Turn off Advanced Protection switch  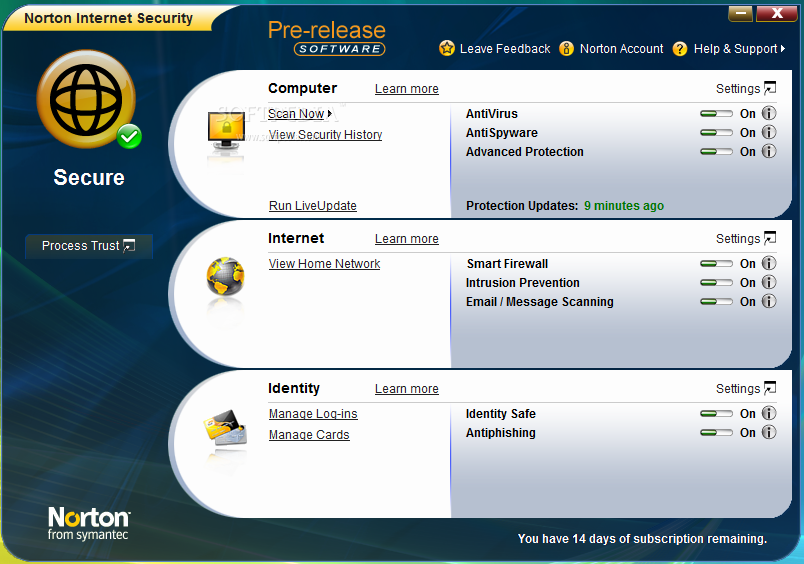[716, 152]
